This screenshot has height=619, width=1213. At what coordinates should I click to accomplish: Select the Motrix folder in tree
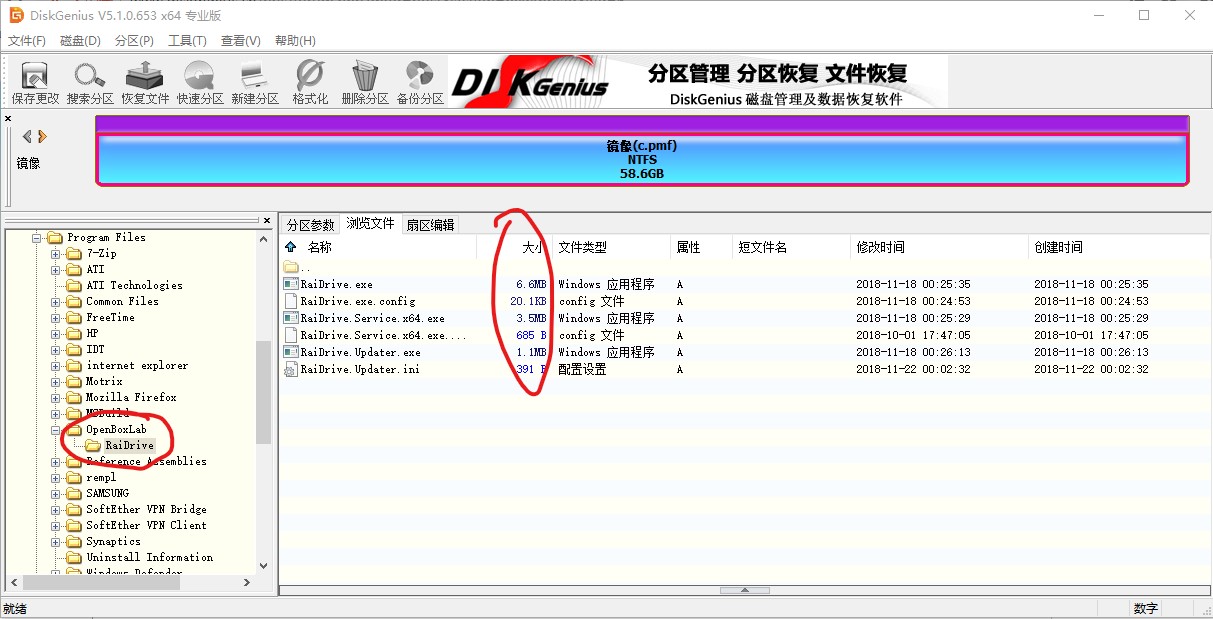tap(104, 381)
